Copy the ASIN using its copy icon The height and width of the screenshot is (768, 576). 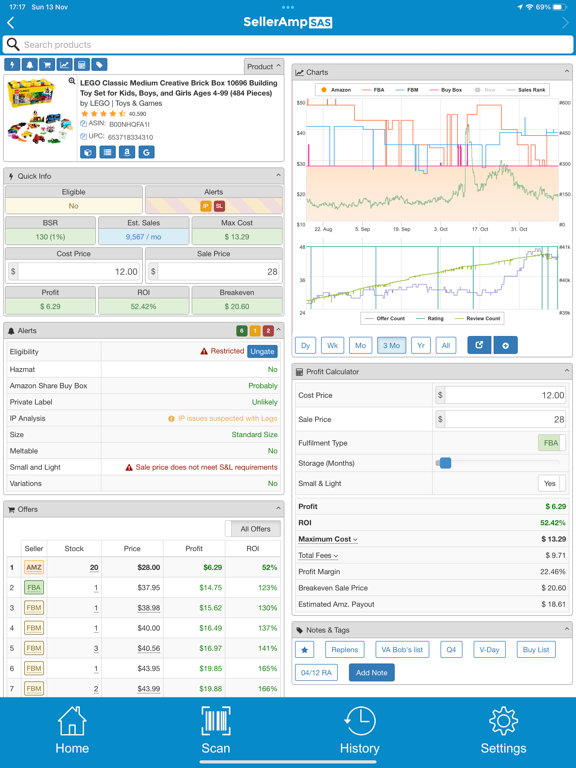coord(83,124)
